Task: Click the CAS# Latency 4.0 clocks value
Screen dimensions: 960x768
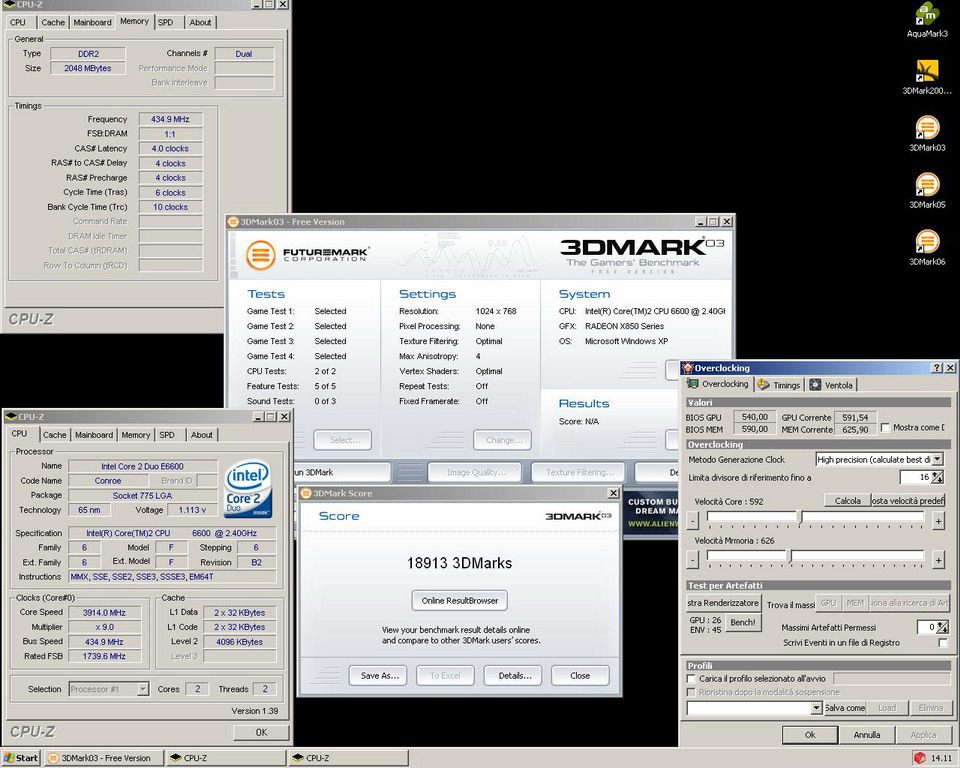Action: point(170,149)
